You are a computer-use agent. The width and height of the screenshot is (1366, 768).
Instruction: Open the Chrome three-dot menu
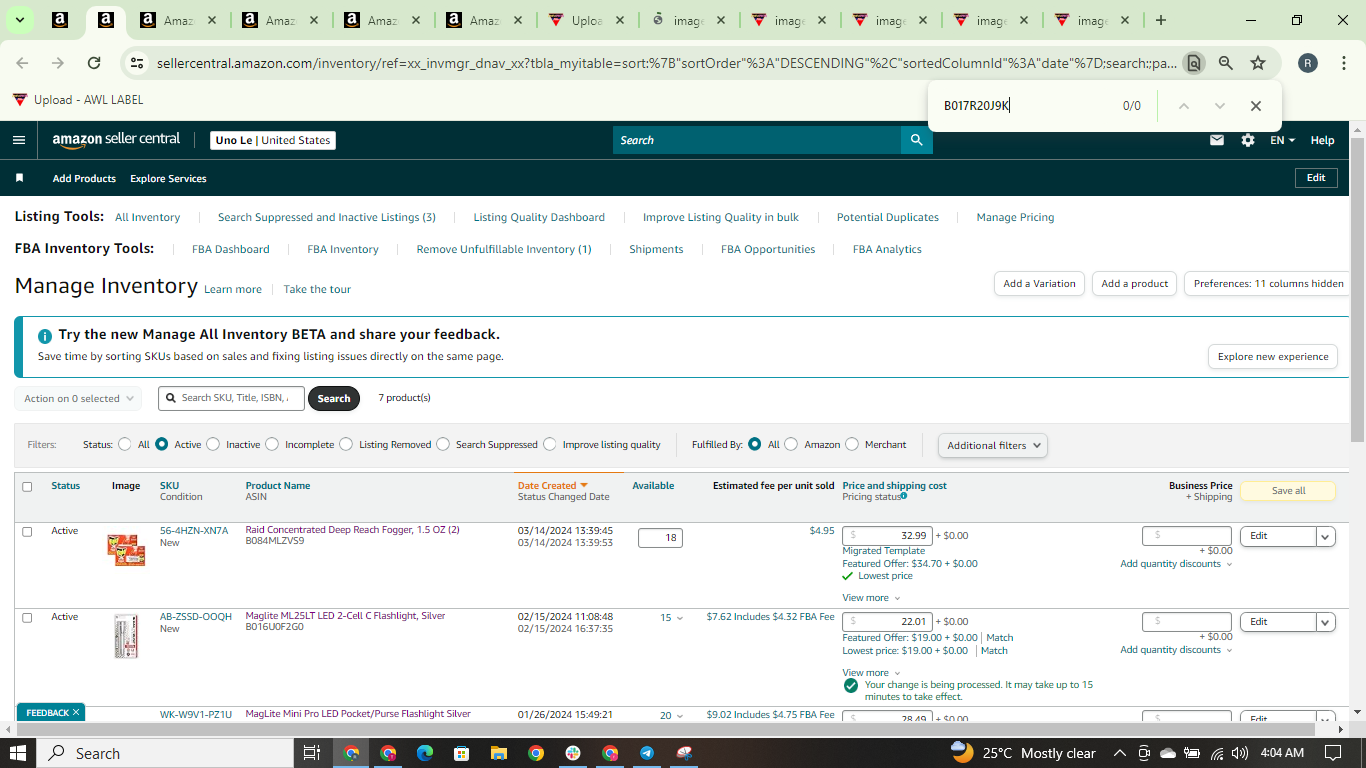(x=1343, y=63)
